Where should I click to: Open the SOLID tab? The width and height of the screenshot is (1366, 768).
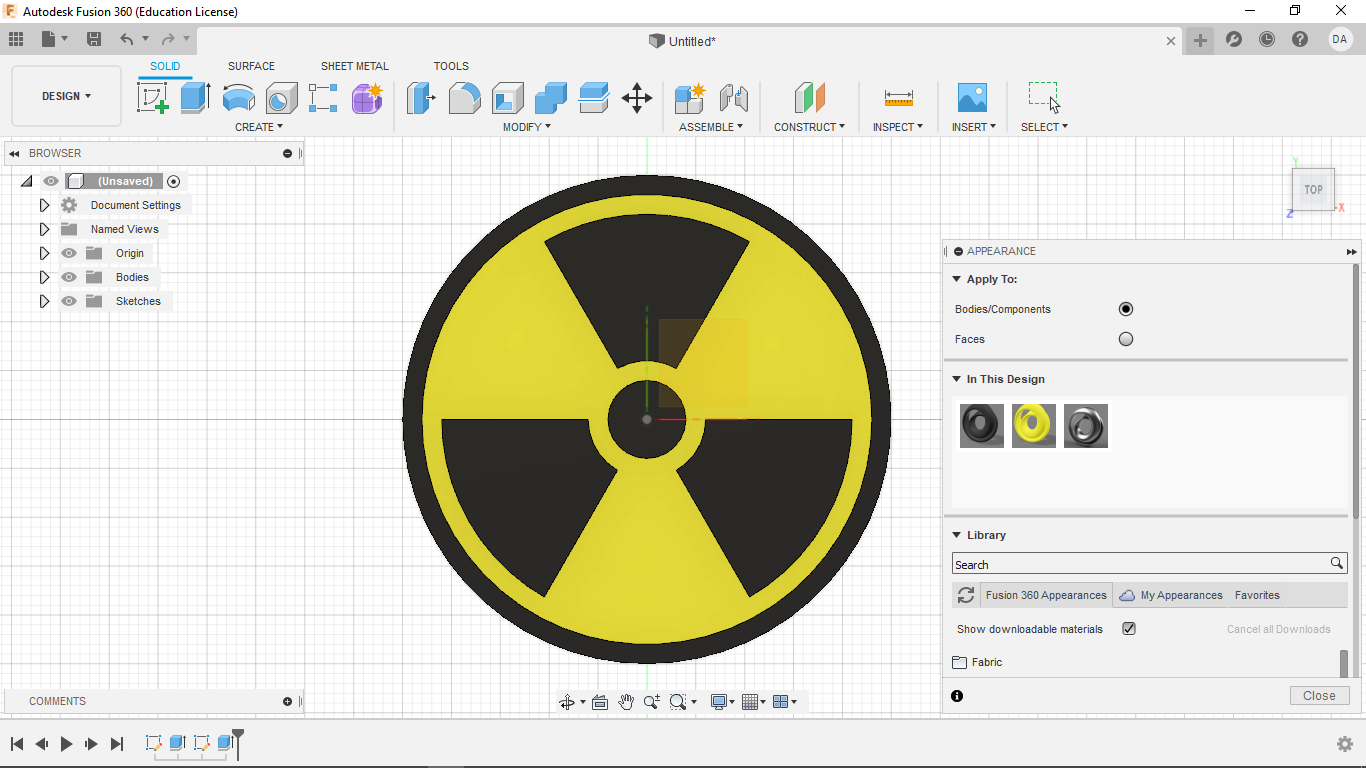[165, 66]
